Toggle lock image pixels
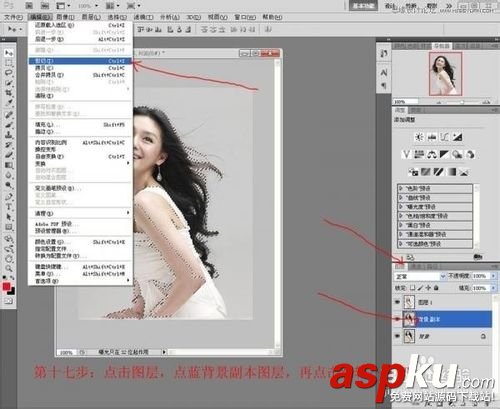Screen dimensions: 500x409 pyautogui.click(x=421, y=288)
